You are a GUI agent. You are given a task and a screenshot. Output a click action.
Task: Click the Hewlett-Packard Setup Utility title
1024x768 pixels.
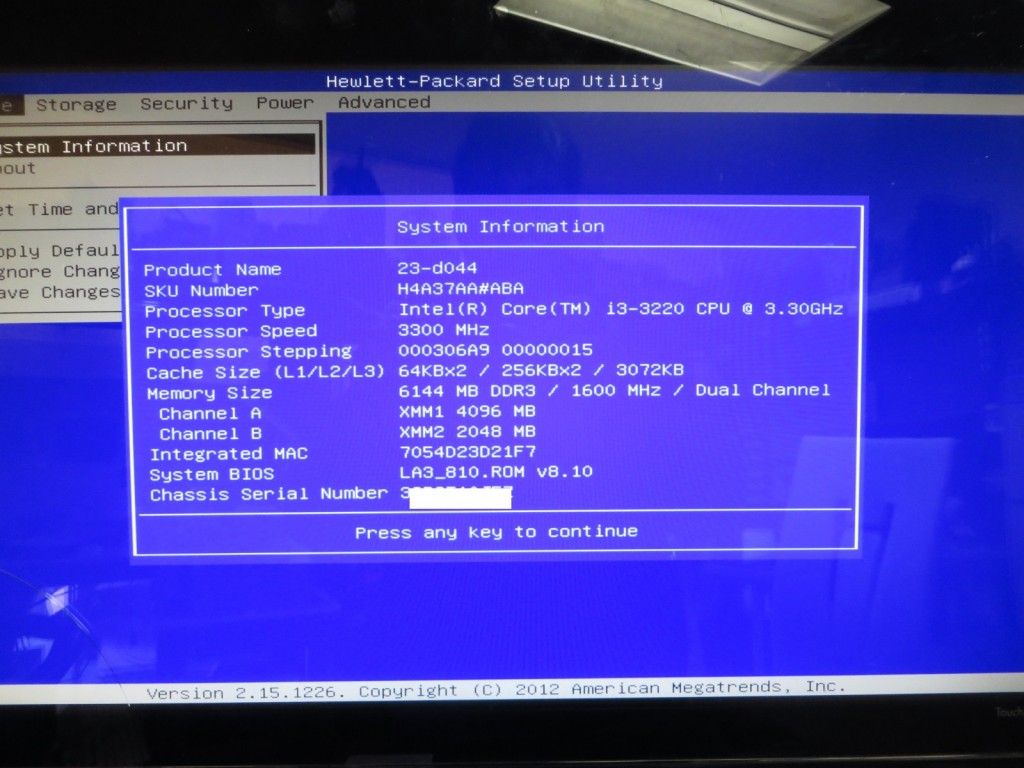(494, 81)
